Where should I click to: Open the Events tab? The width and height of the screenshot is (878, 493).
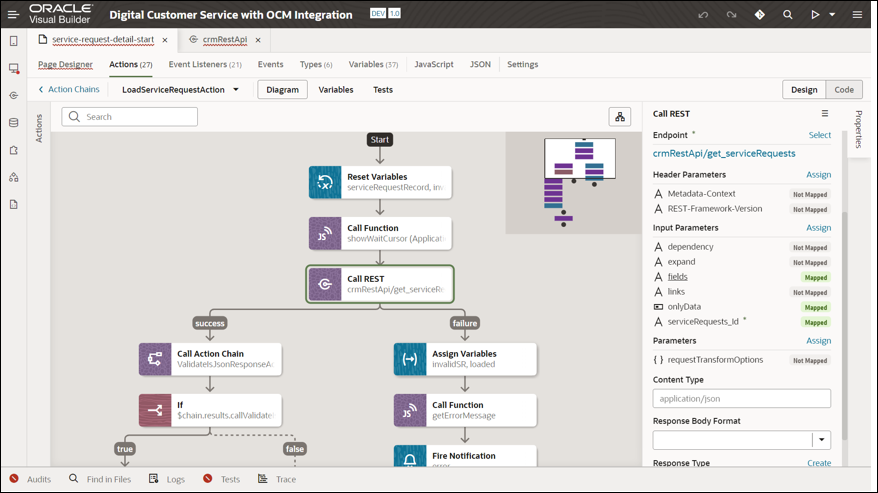click(x=270, y=64)
